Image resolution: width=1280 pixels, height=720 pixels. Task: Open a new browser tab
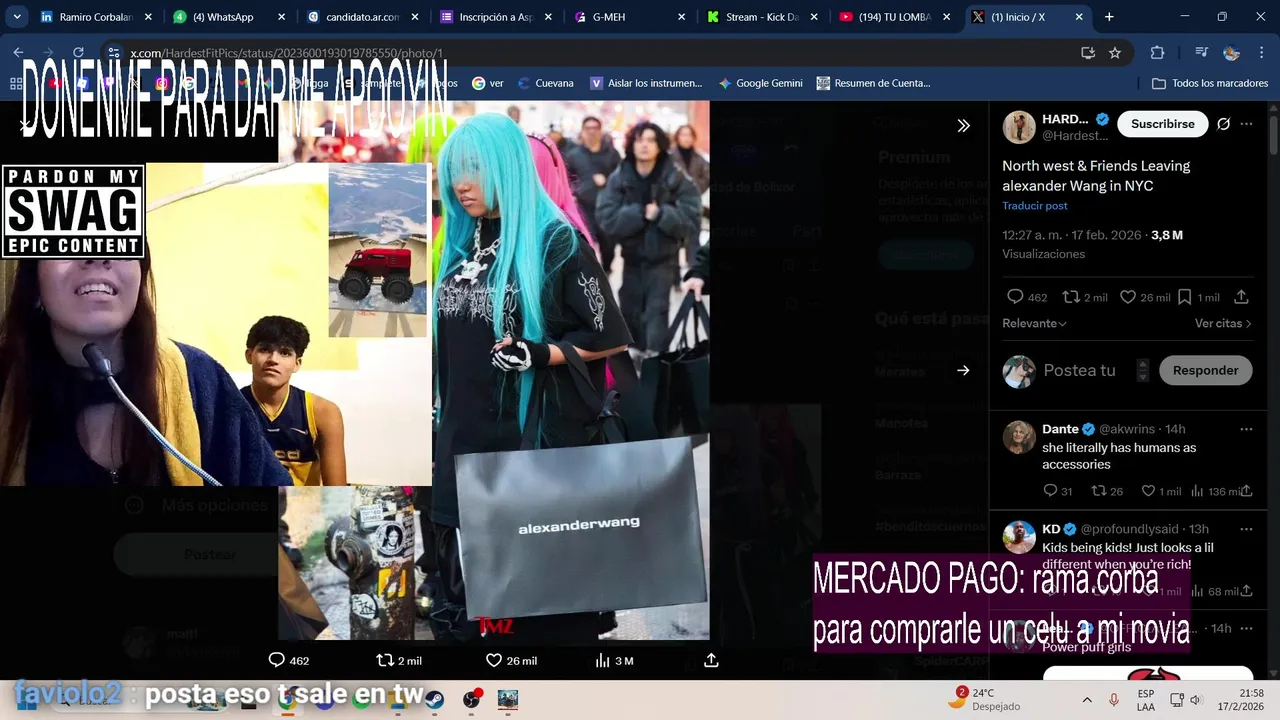1109,17
